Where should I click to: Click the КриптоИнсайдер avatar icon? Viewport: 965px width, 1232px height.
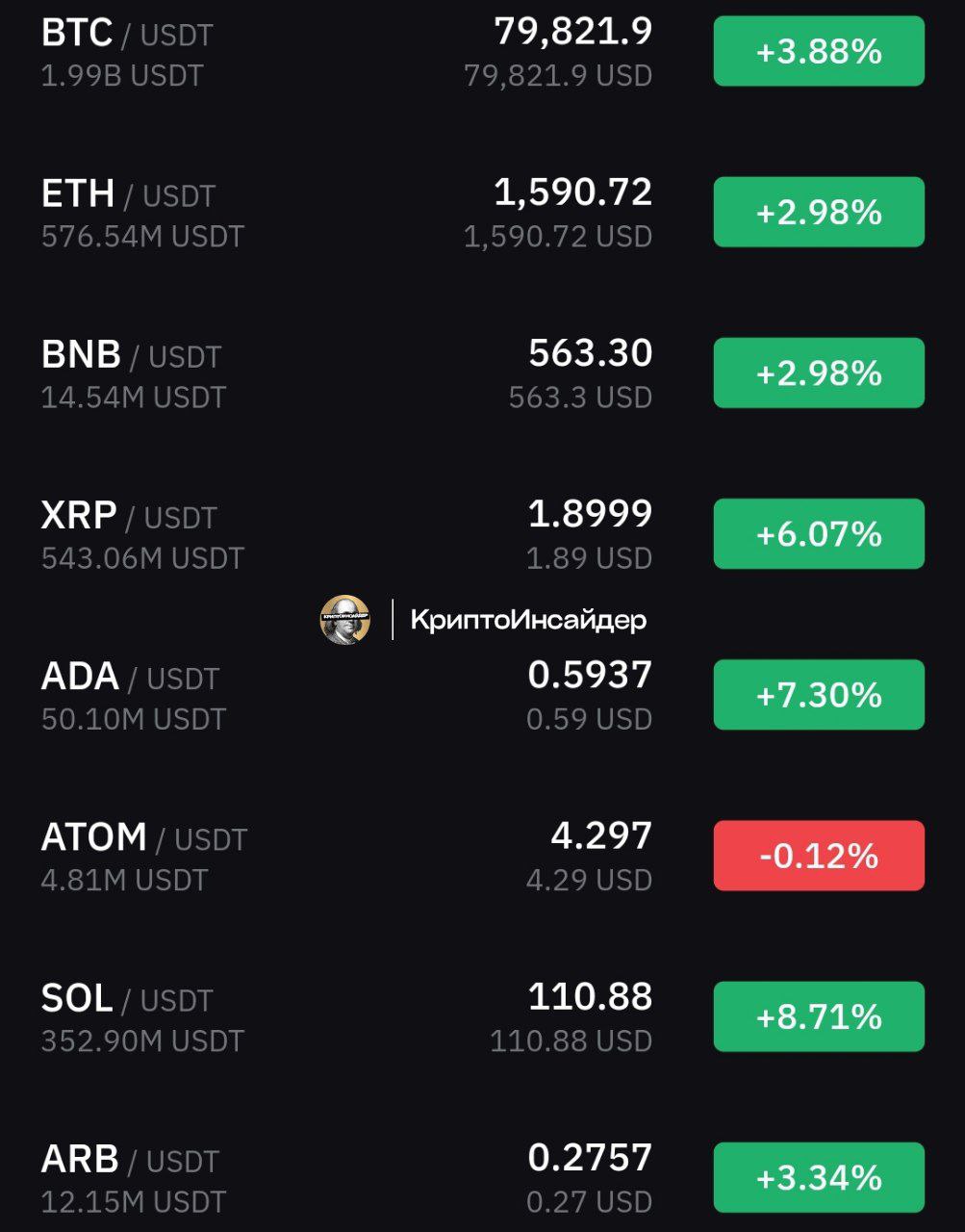[x=345, y=619]
